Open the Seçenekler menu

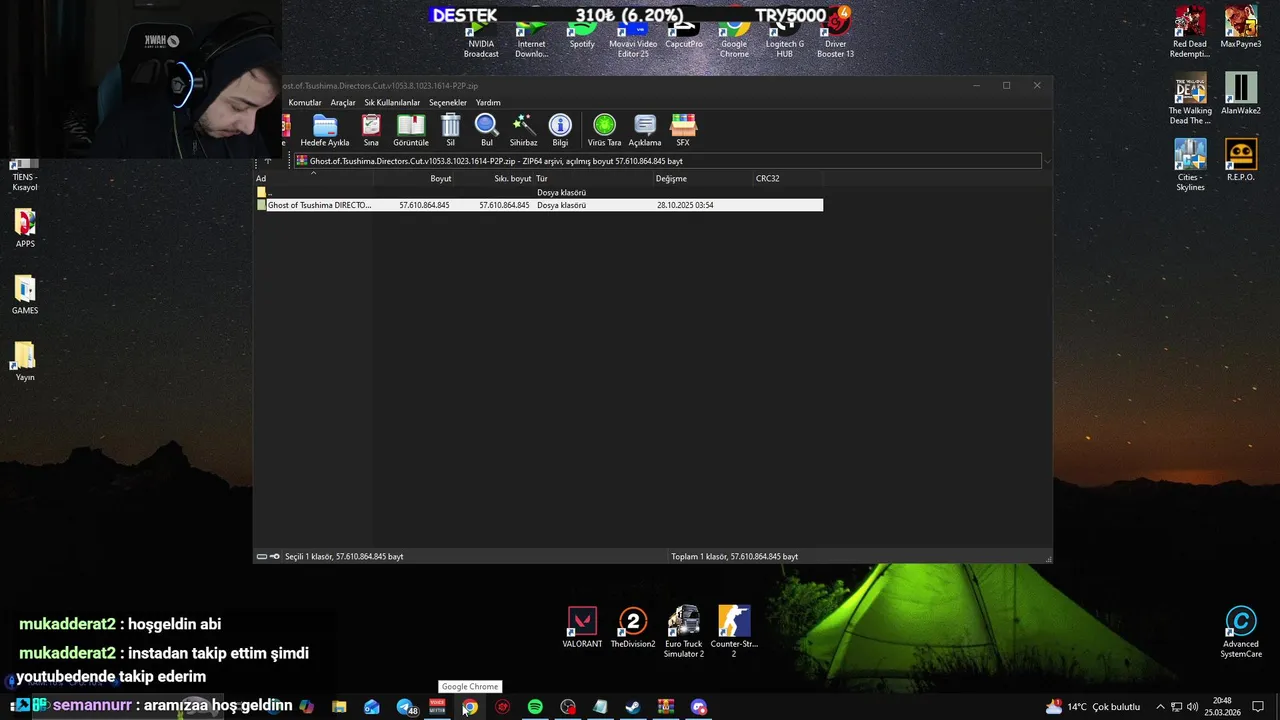click(448, 102)
